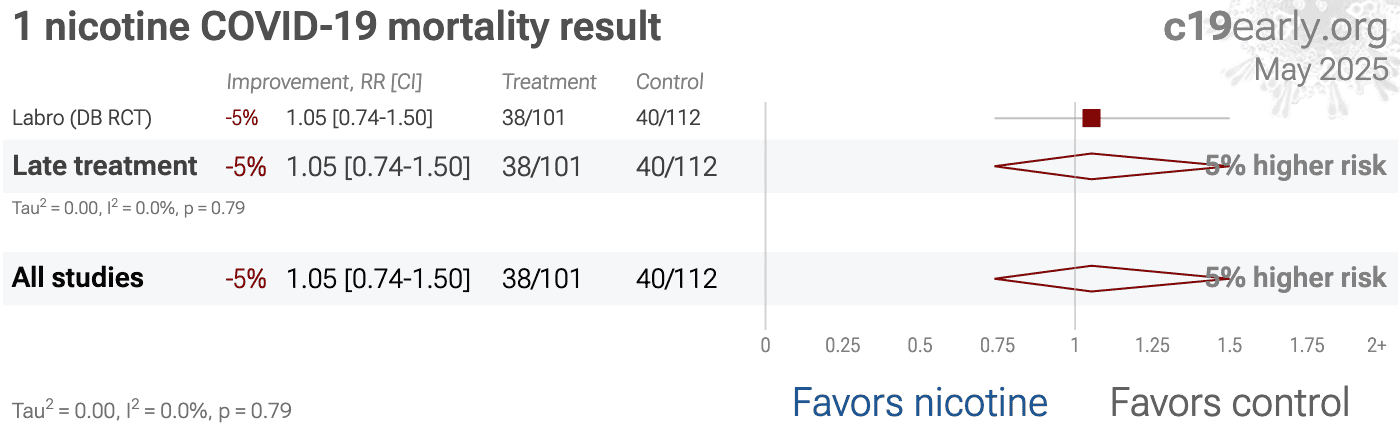Click the Late treatment row label
The width and height of the screenshot is (1400, 429).
[x=105, y=166]
